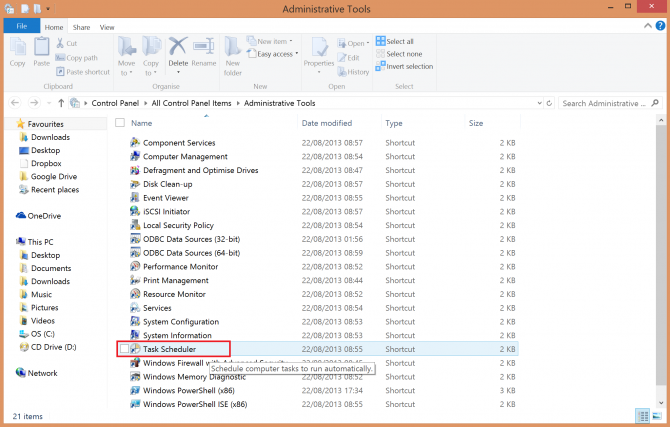Click the Refresh address bar icon

[x=549, y=103]
